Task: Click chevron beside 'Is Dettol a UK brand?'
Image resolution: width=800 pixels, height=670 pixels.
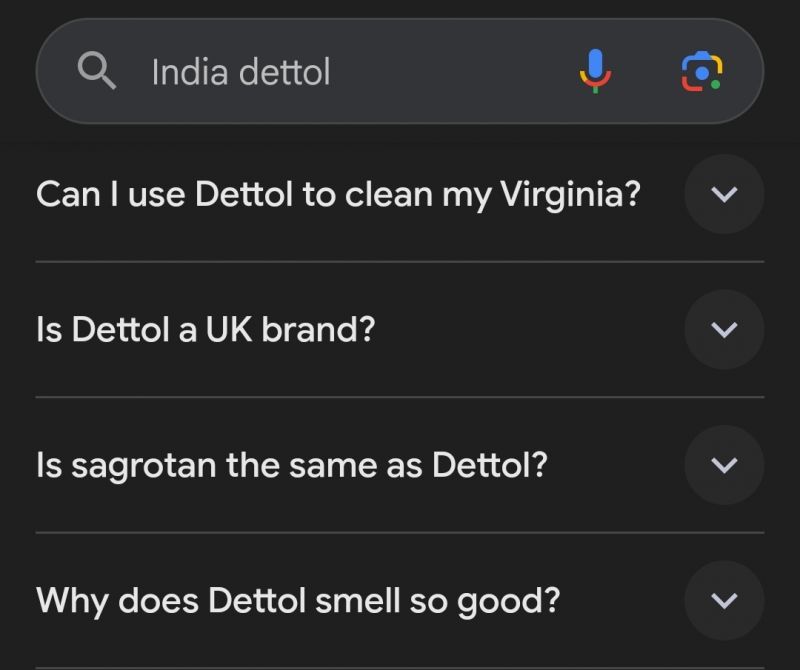Action: pyautogui.click(x=724, y=330)
